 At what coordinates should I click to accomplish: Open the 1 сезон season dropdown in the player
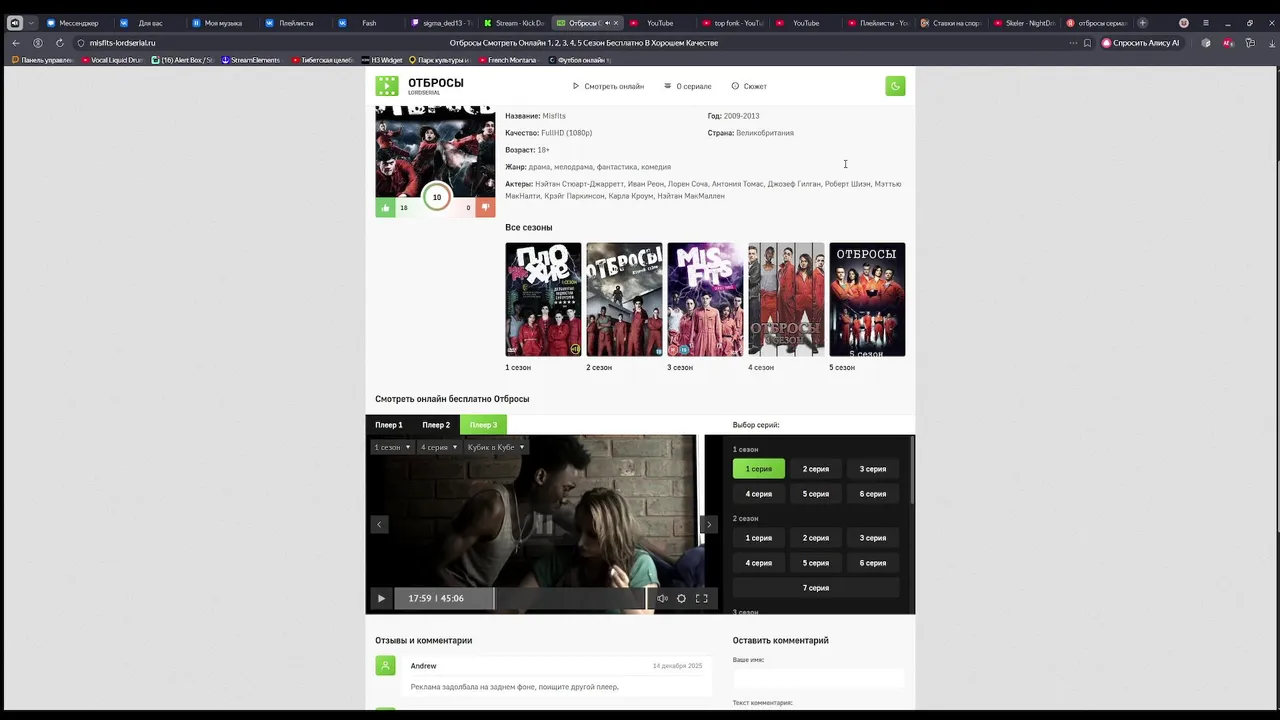click(392, 447)
